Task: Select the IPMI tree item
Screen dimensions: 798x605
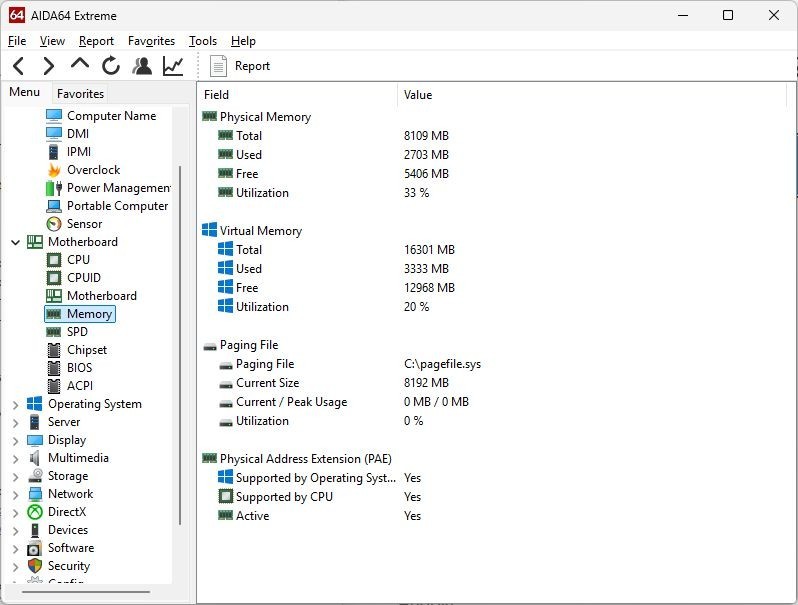Action: click(x=79, y=152)
